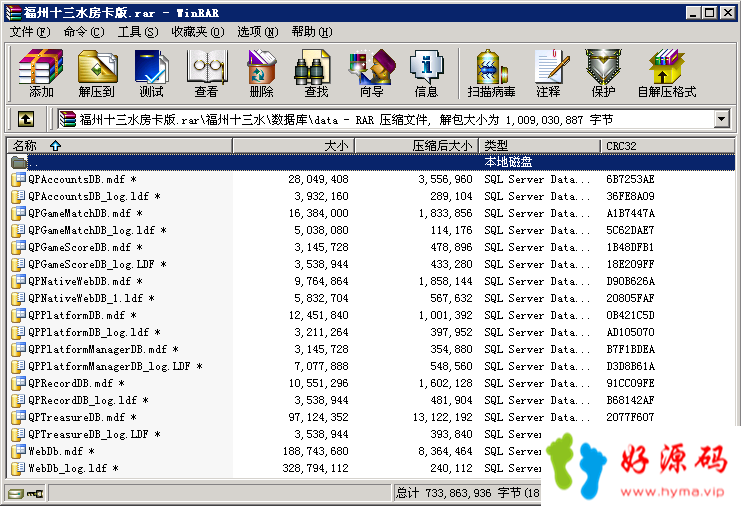Viewport: 741px width, 506px height.
Task: Click the QPGameMatchDB.mdf file icon
Action: tap(19, 213)
